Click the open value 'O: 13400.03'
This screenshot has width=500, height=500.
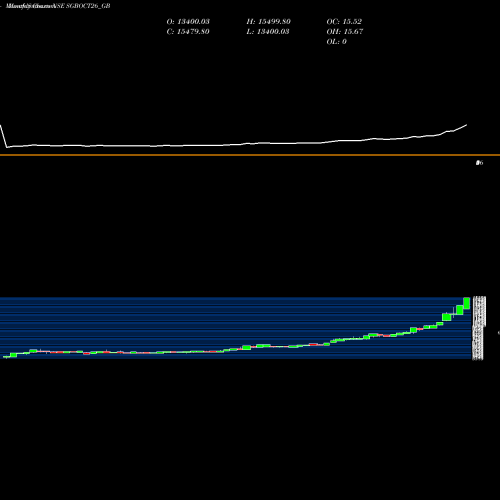click(188, 22)
